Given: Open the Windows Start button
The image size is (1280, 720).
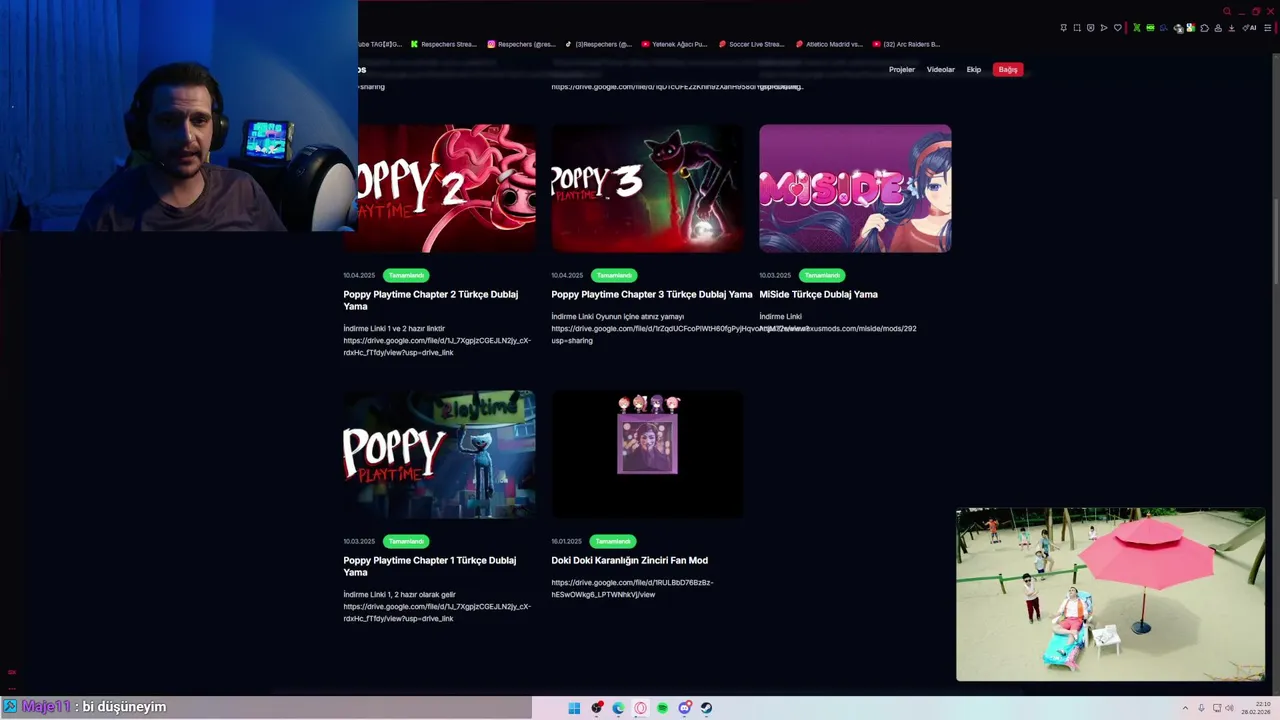Looking at the screenshot, I should click(x=574, y=708).
